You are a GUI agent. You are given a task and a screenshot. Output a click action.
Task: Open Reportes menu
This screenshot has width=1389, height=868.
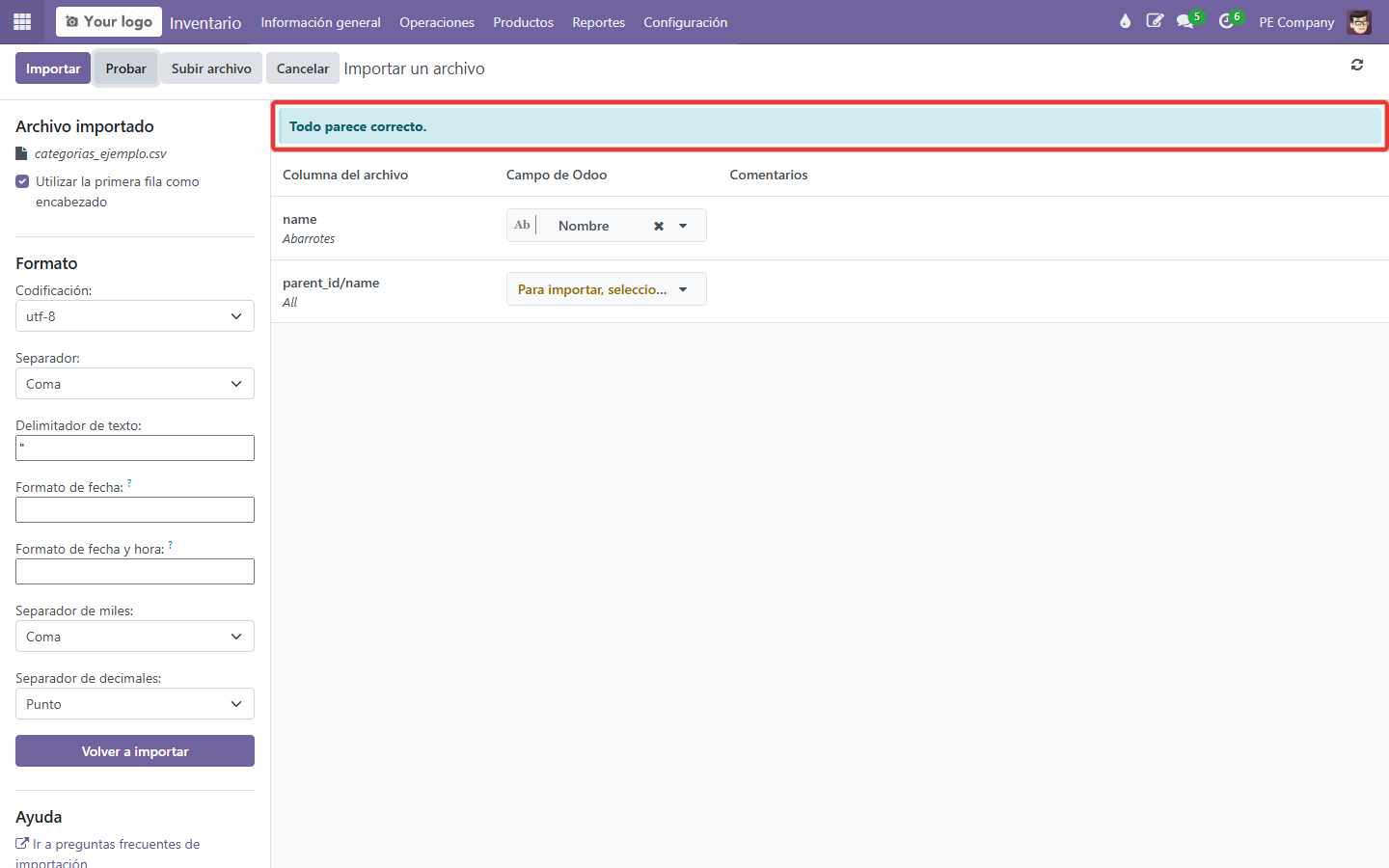[x=599, y=22]
